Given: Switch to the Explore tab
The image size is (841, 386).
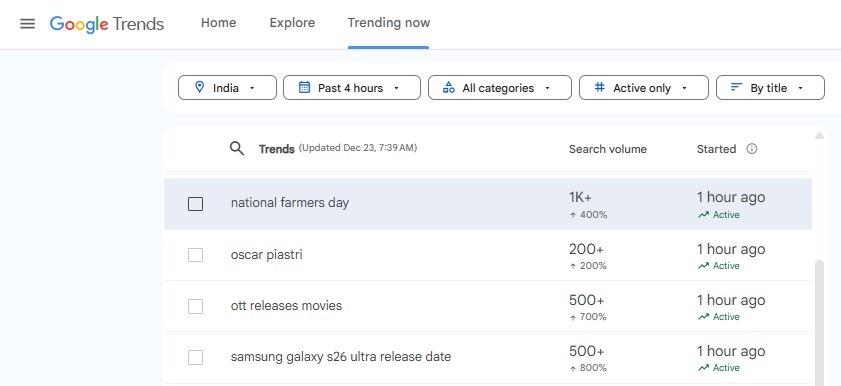Looking at the screenshot, I should 292,23.
